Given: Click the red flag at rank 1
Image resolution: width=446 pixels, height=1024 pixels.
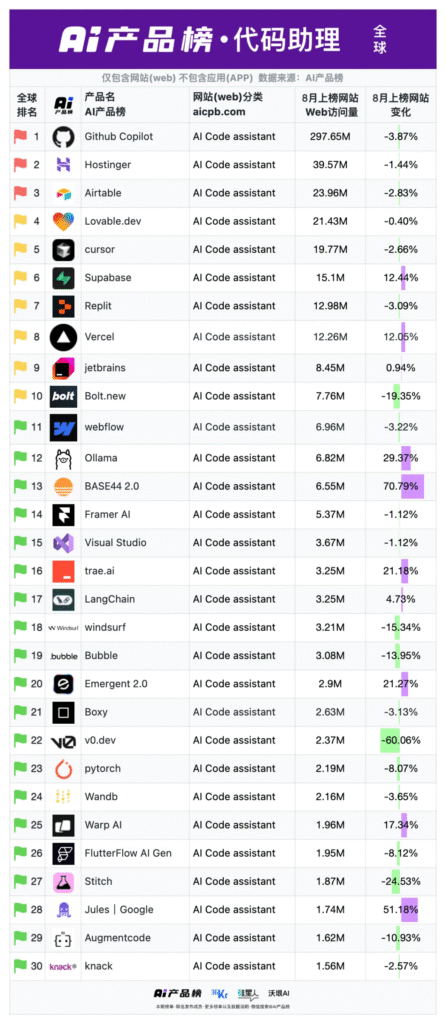Looking at the screenshot, I should click(20, 136).
